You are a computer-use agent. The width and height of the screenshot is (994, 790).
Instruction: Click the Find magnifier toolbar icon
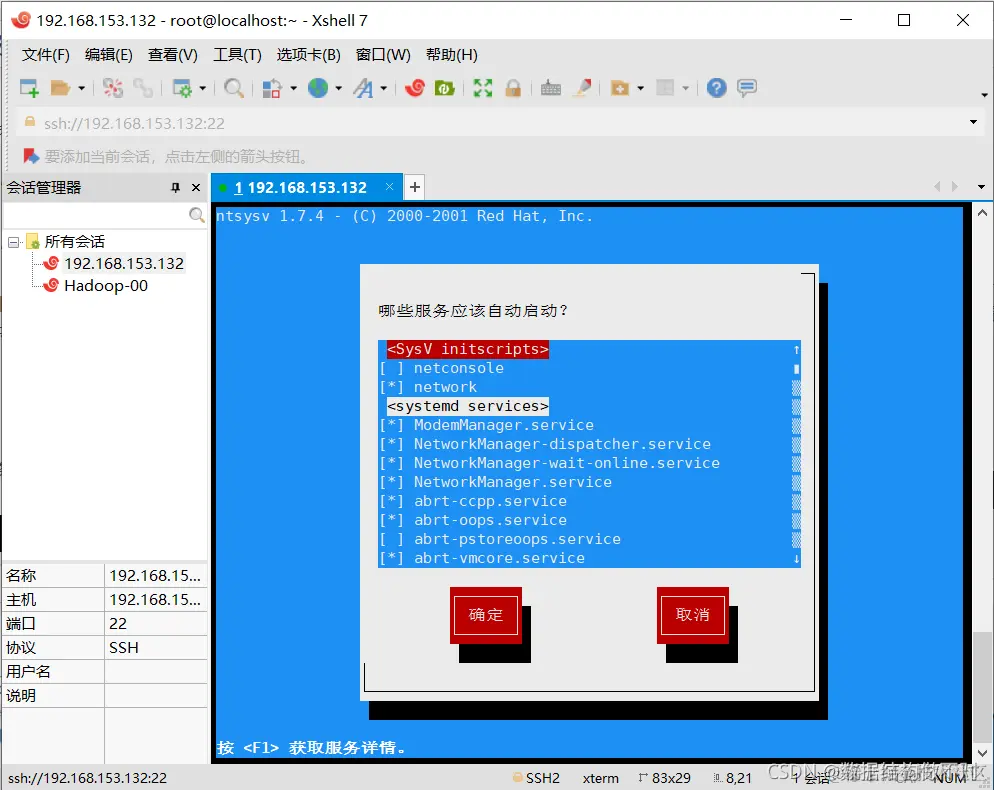(234, 88)
